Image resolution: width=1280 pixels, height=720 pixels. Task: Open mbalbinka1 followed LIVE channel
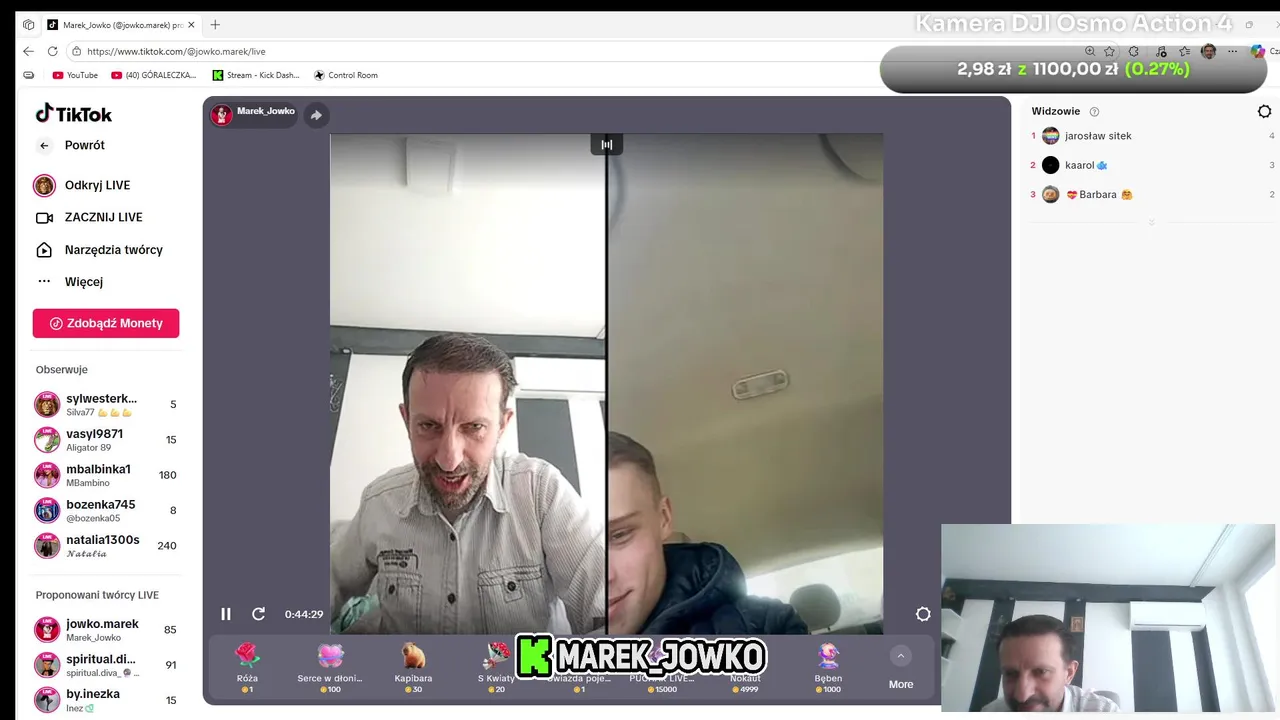click(106, 475)
